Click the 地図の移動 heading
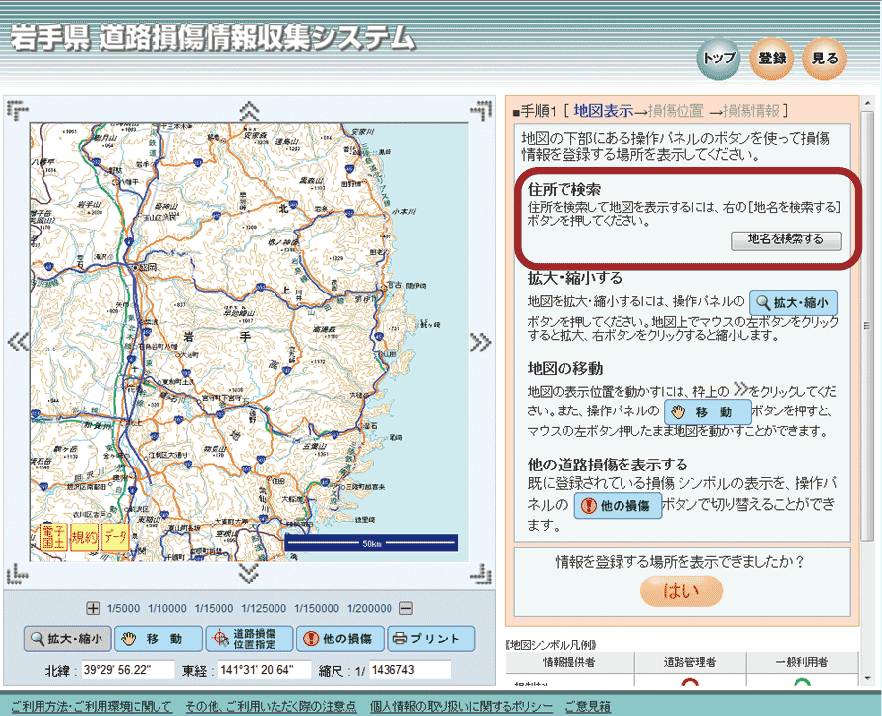 [x=565, y=368]
